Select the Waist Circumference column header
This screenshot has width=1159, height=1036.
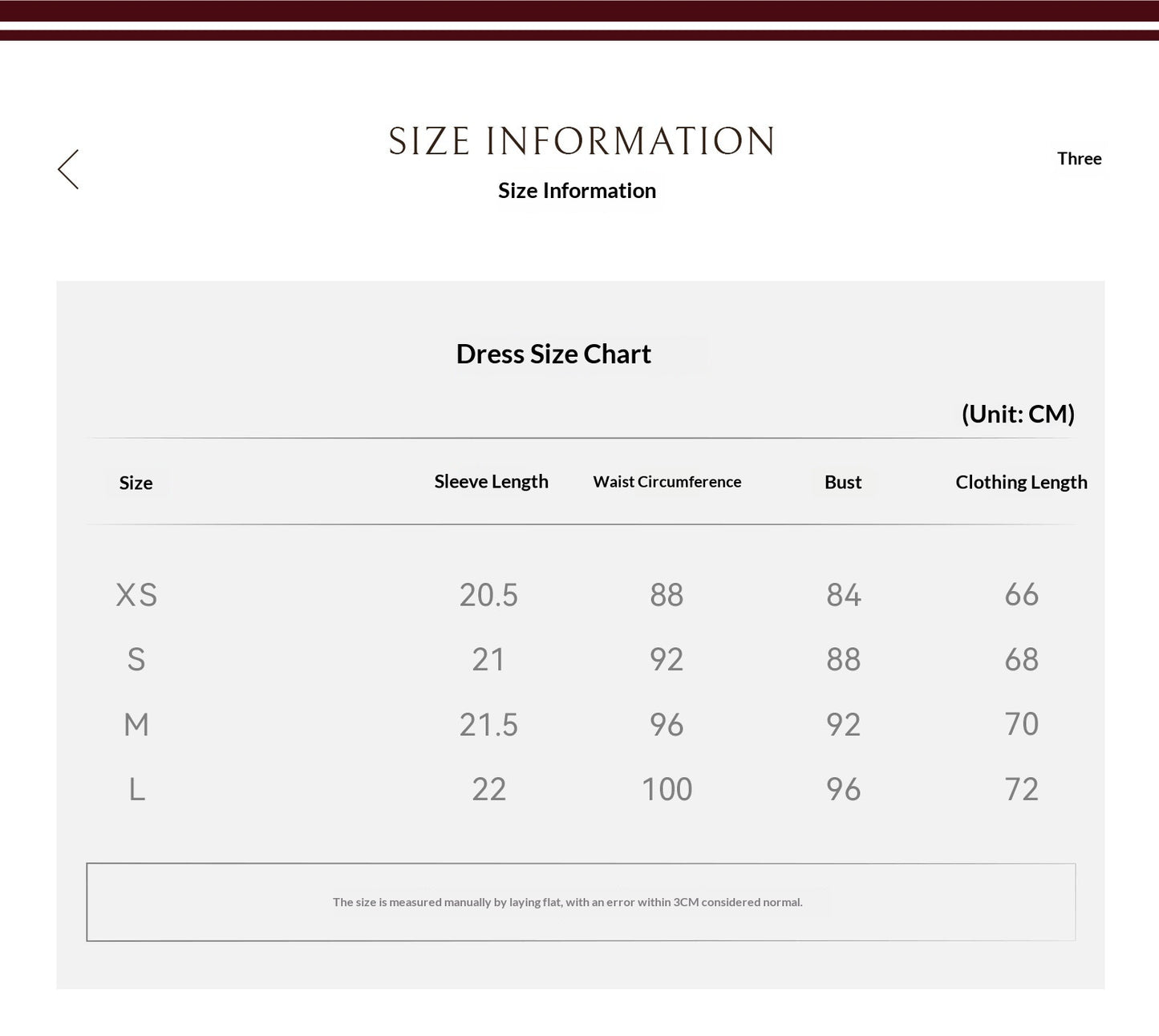(x=667, y=482)
